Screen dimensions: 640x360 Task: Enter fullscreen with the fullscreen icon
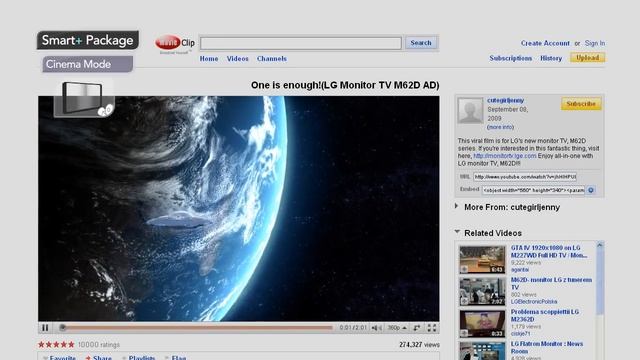432,328
